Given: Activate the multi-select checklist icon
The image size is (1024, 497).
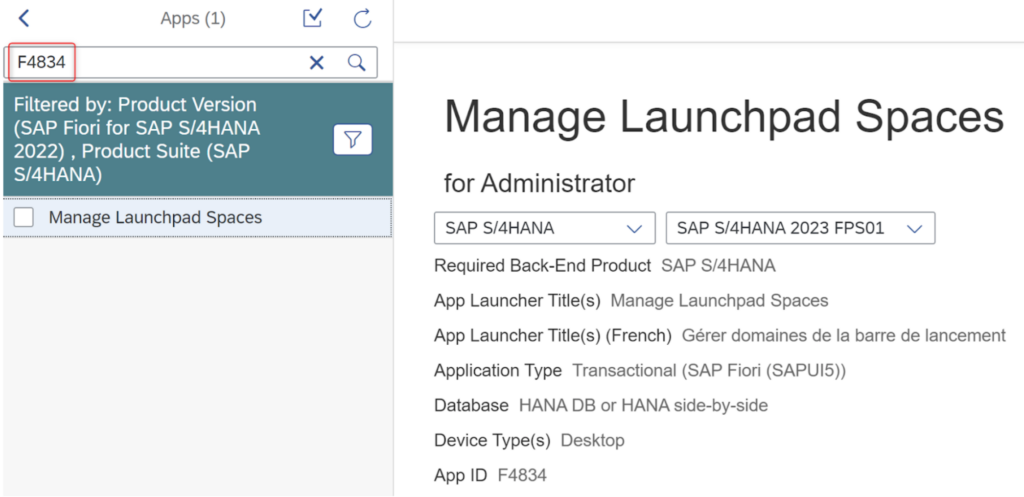Looking at the screenshot, I should (x=313, y=18).
